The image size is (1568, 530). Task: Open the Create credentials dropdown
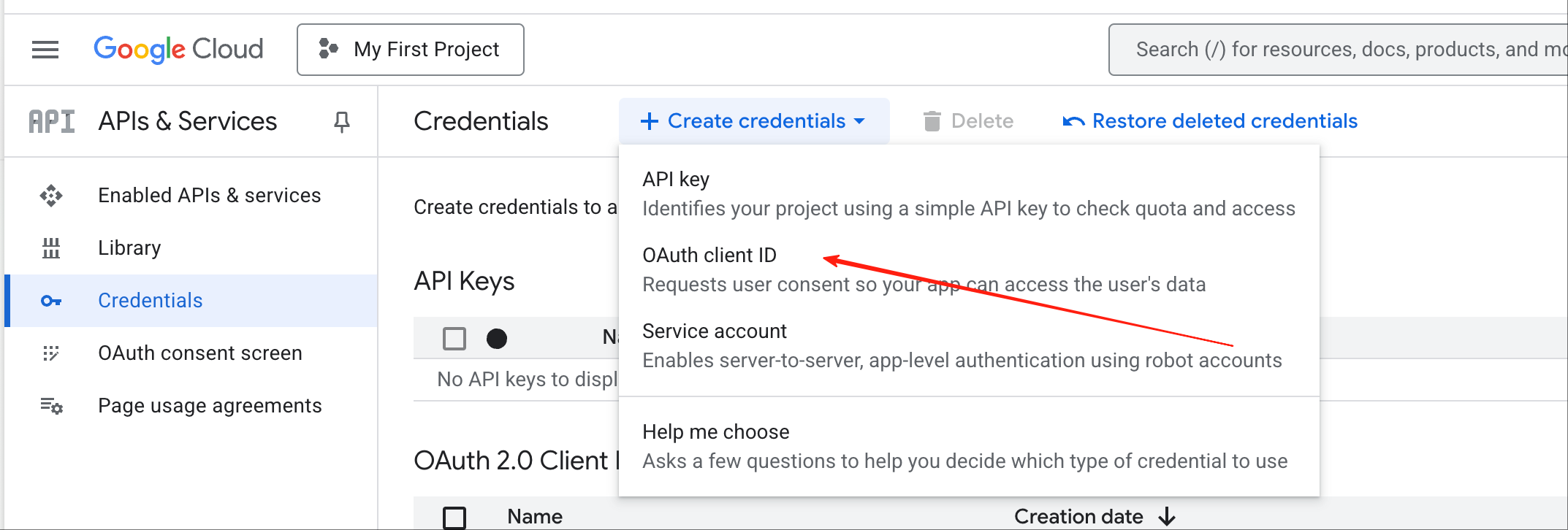pyautogui.click(x=754, y=121)
